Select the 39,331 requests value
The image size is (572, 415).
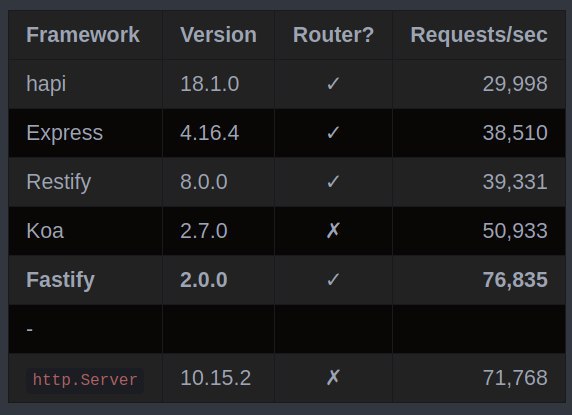pos(515,182)
